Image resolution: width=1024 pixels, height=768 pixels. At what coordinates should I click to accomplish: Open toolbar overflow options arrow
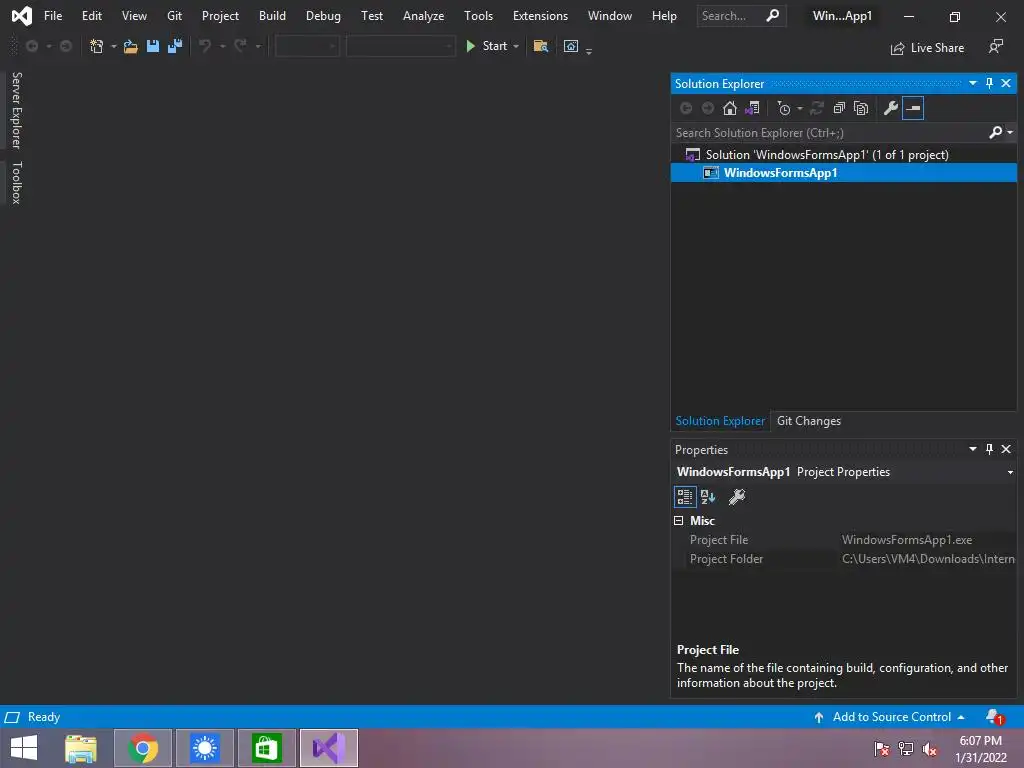coord(589,51)
